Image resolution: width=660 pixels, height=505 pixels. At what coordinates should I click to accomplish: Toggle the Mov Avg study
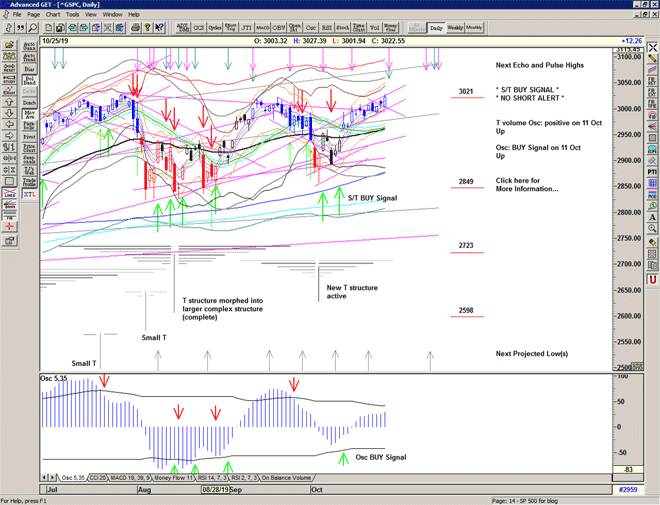click(29, 114)
